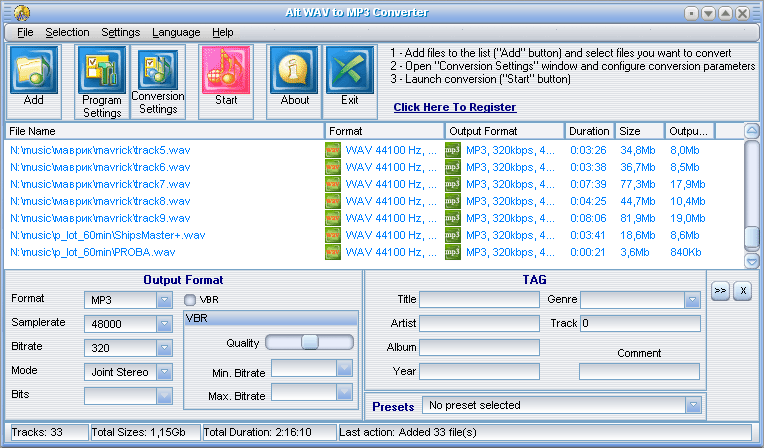Select the PROBA.wav file row
The height and width of the screenshot is (448, 764).
[374, 252]
